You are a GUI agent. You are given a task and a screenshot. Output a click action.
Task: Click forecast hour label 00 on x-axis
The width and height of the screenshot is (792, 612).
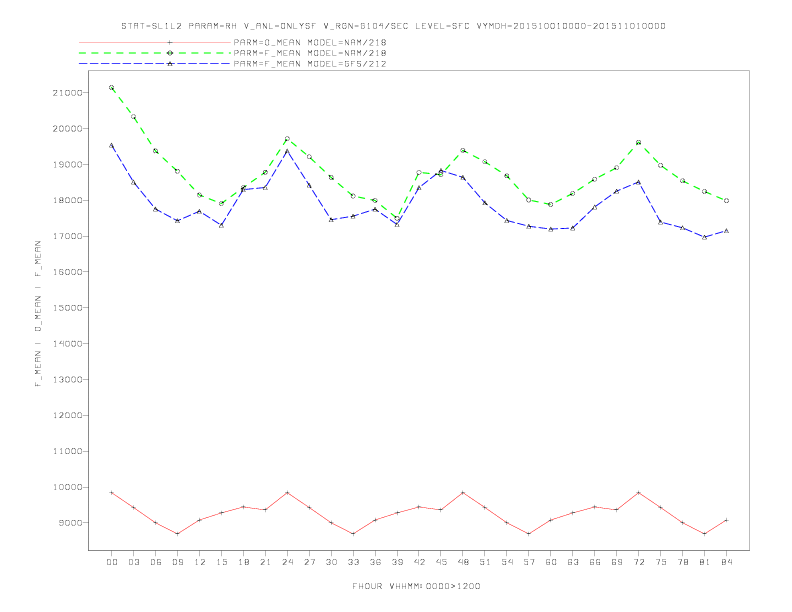tap(112, 562)
